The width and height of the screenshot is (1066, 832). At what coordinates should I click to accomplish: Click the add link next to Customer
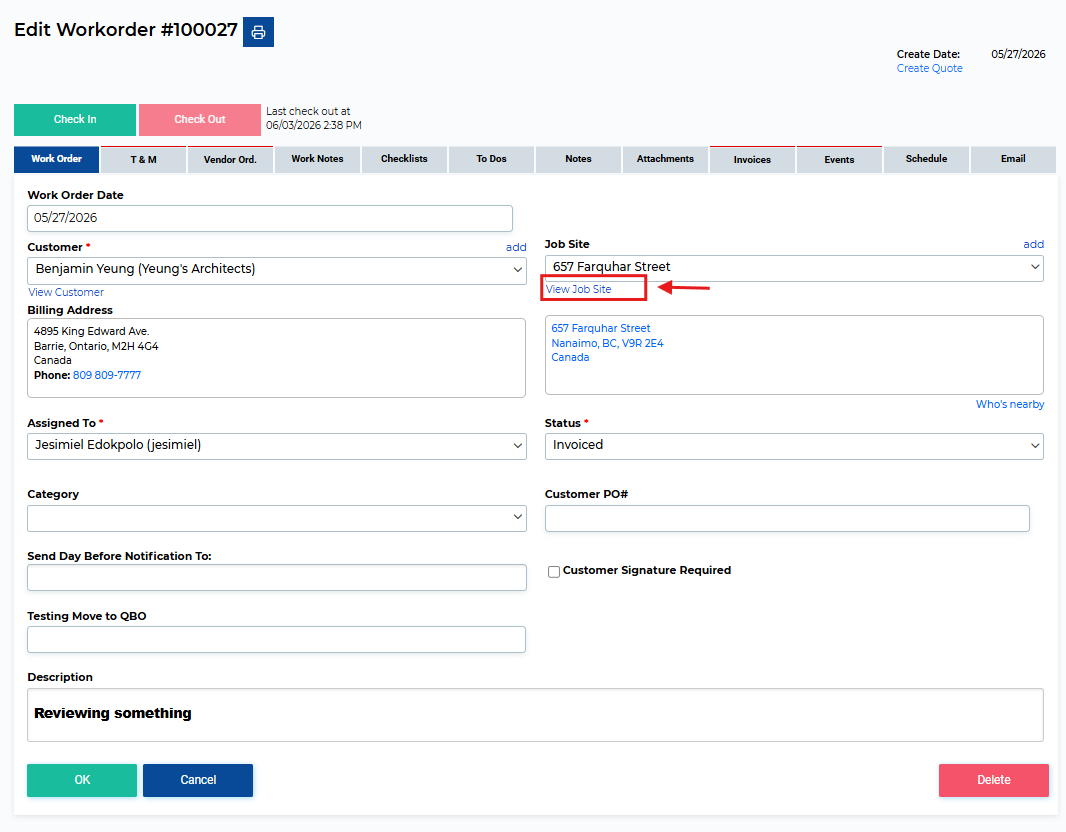516,247
